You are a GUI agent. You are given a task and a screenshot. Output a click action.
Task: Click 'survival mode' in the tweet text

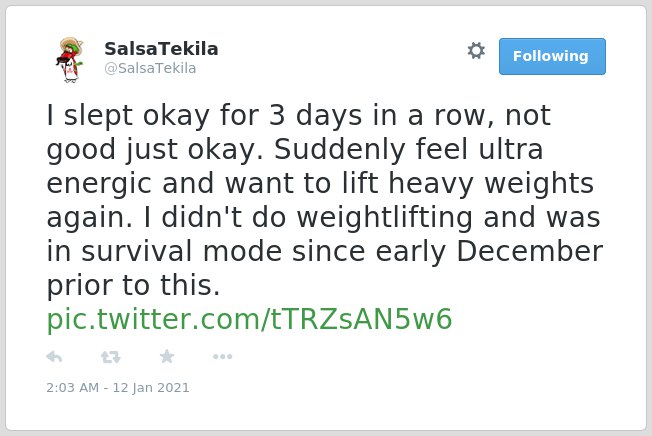point(182,251)
